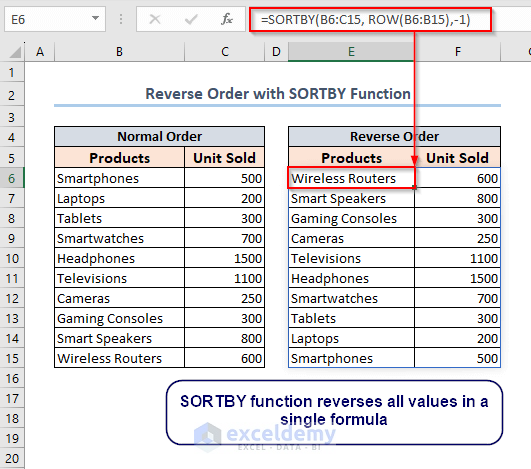Select cell 'Smart Speakers' in column E

[352, 198]
